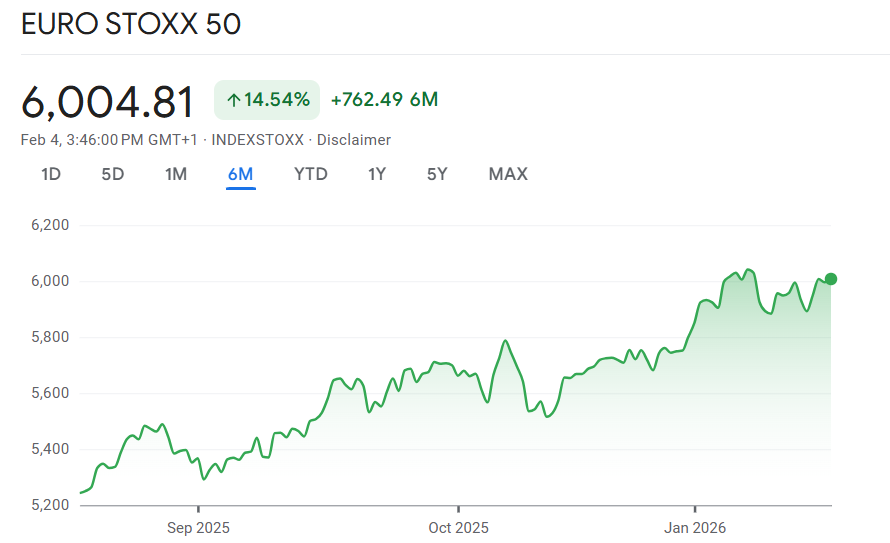890x543 pixels.
Task: Click the Jan 2026 x-axis label
Action: (695, 527)
